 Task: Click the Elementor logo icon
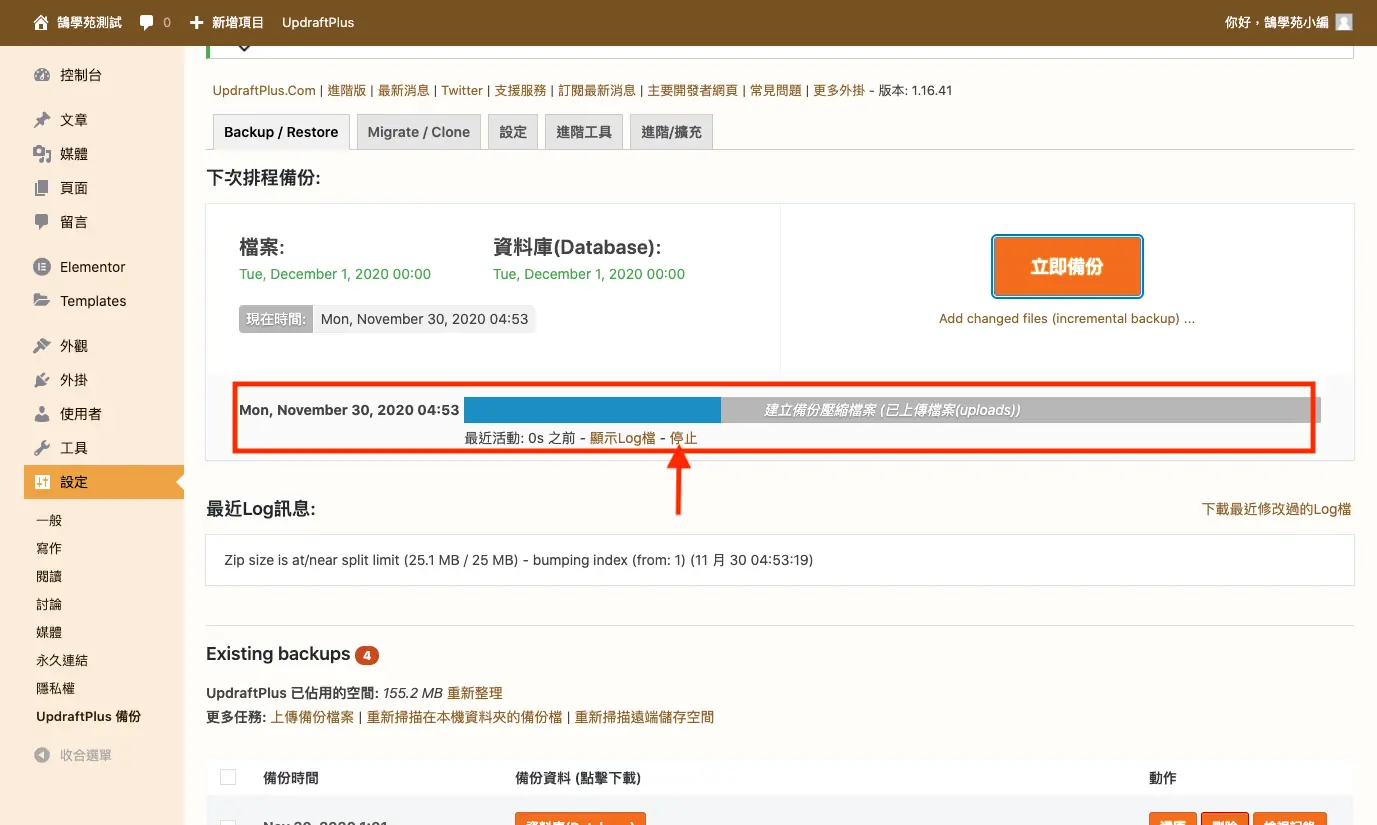pyautogui.click(x=42, y=267)
